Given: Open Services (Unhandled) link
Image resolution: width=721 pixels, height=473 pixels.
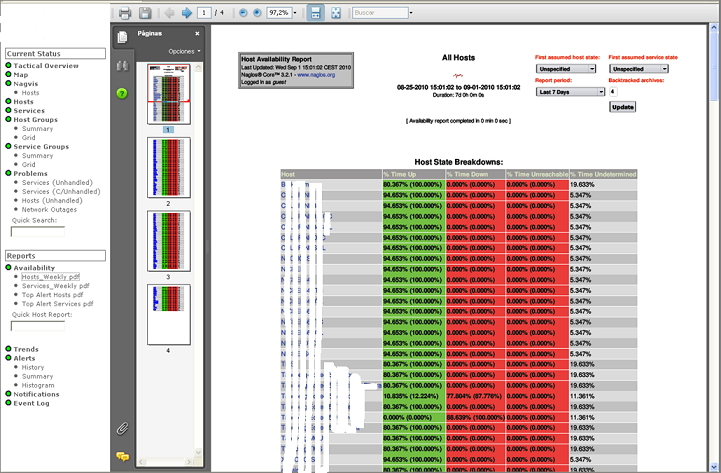Looking at the screenshot, I should (x=57, y=182).
